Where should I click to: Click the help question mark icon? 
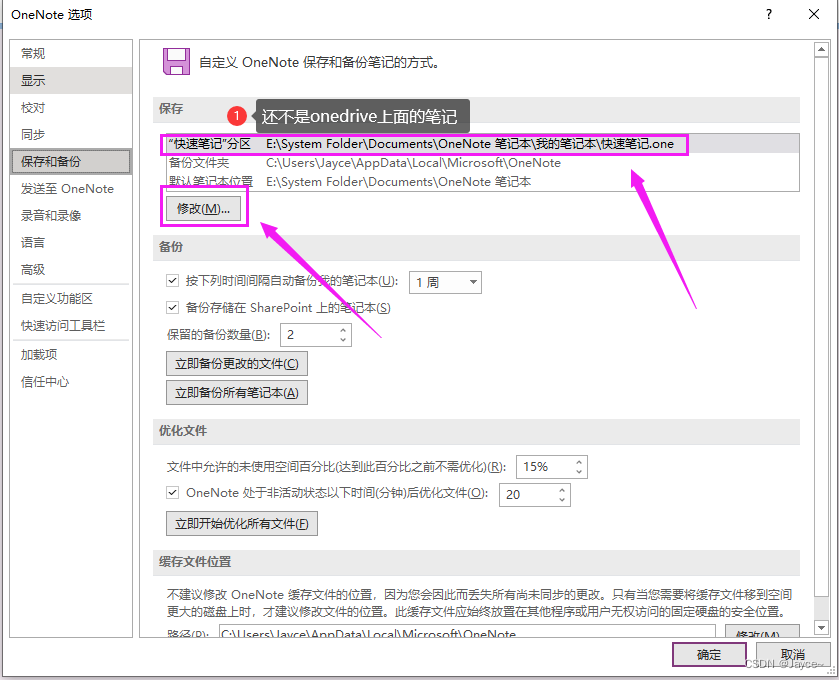pyautogui.click(x=769, y=14)
